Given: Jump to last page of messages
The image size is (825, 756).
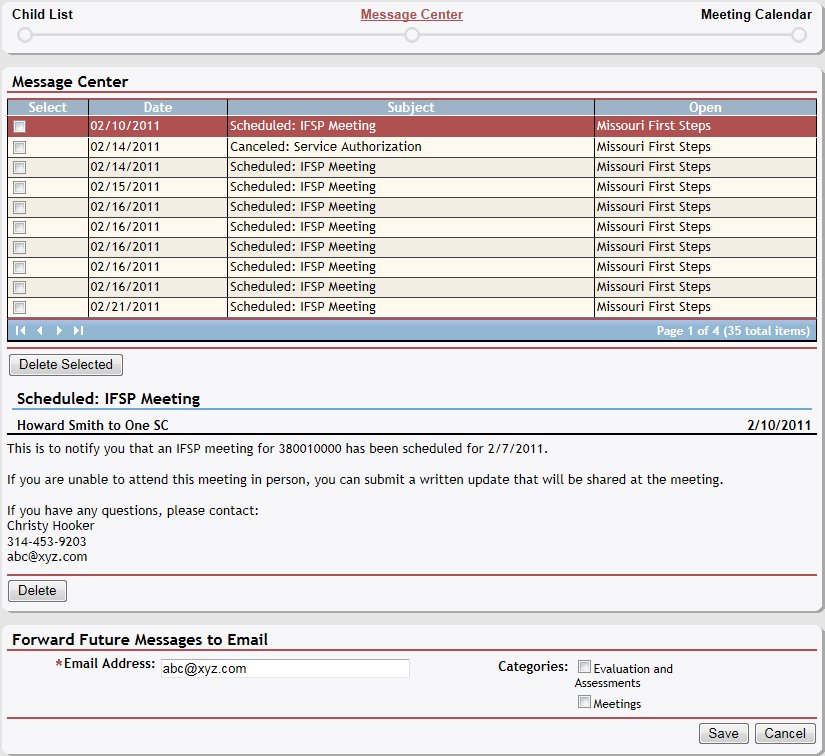Looking at the screenshot, I should (x=78, y=330).
